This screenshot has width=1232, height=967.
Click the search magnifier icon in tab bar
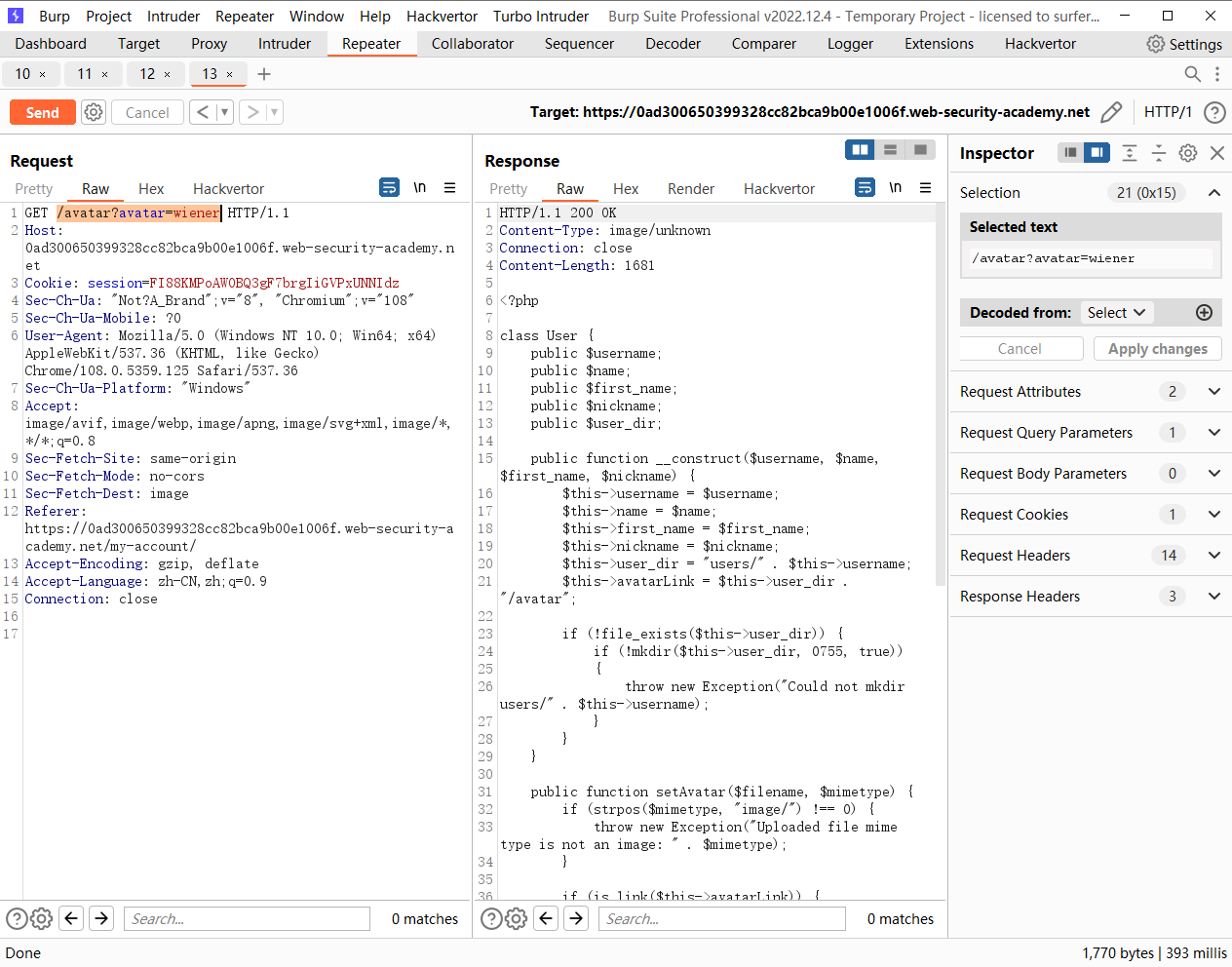point(1192,74)
